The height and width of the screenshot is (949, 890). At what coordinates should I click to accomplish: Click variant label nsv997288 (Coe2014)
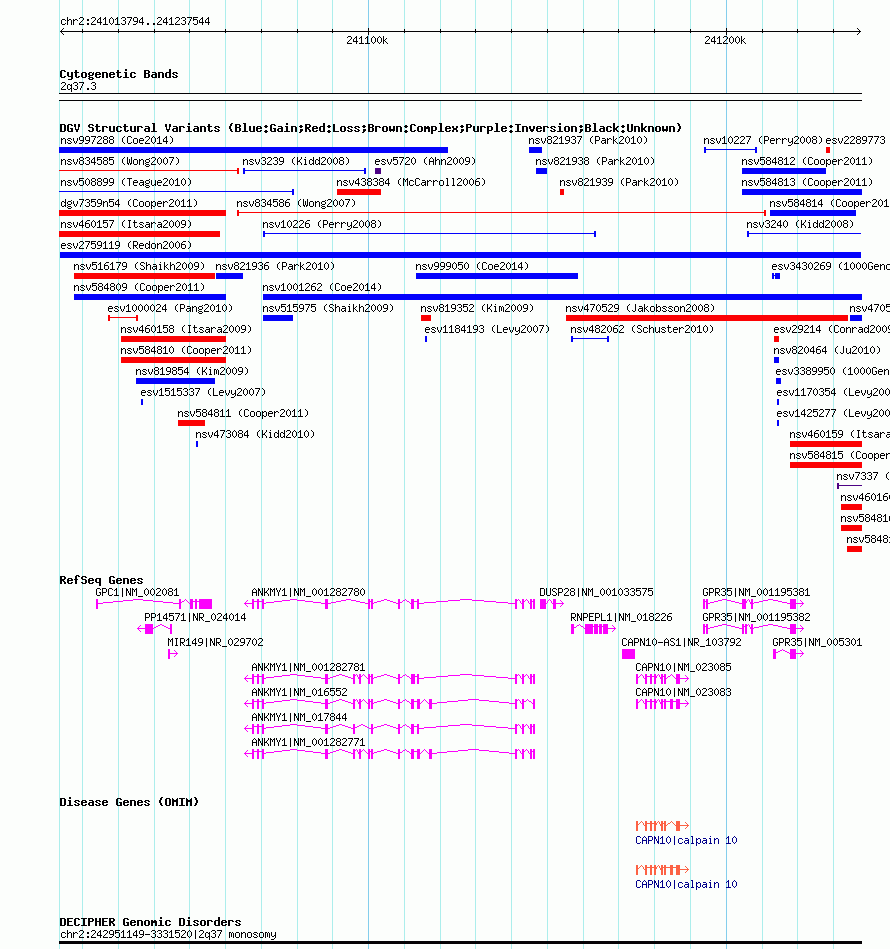pyautogui.click(x=117, y=140)
